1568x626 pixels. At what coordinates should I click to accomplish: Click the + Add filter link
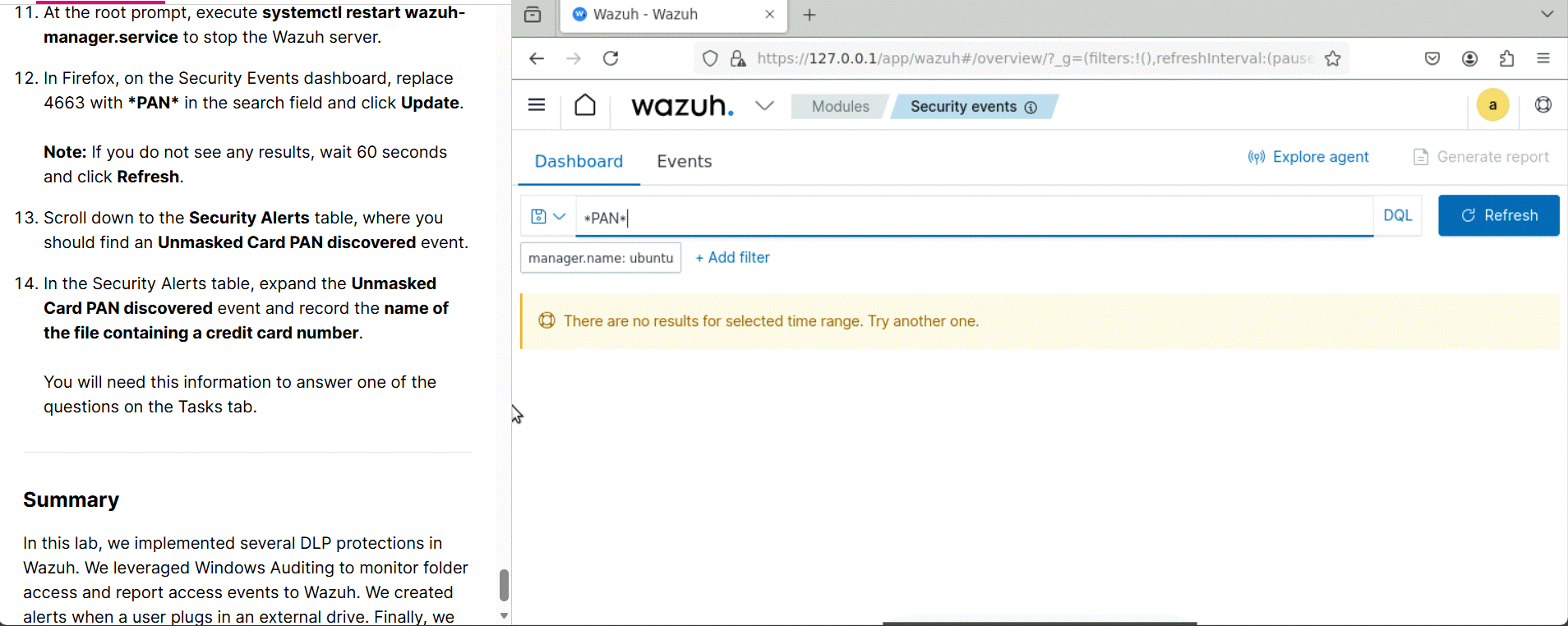point(732,258)
